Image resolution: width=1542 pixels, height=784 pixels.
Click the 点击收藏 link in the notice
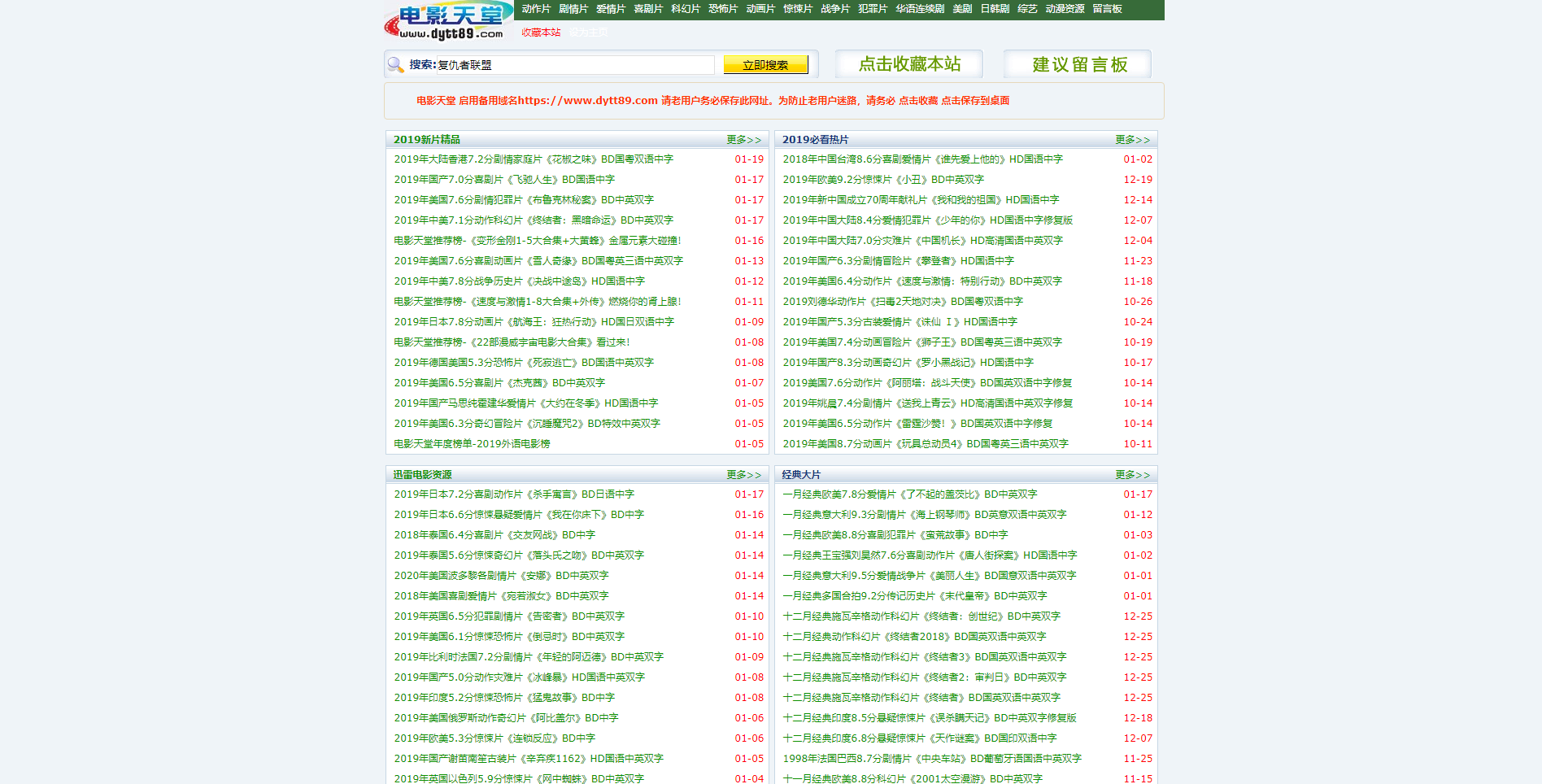[918, 101]
